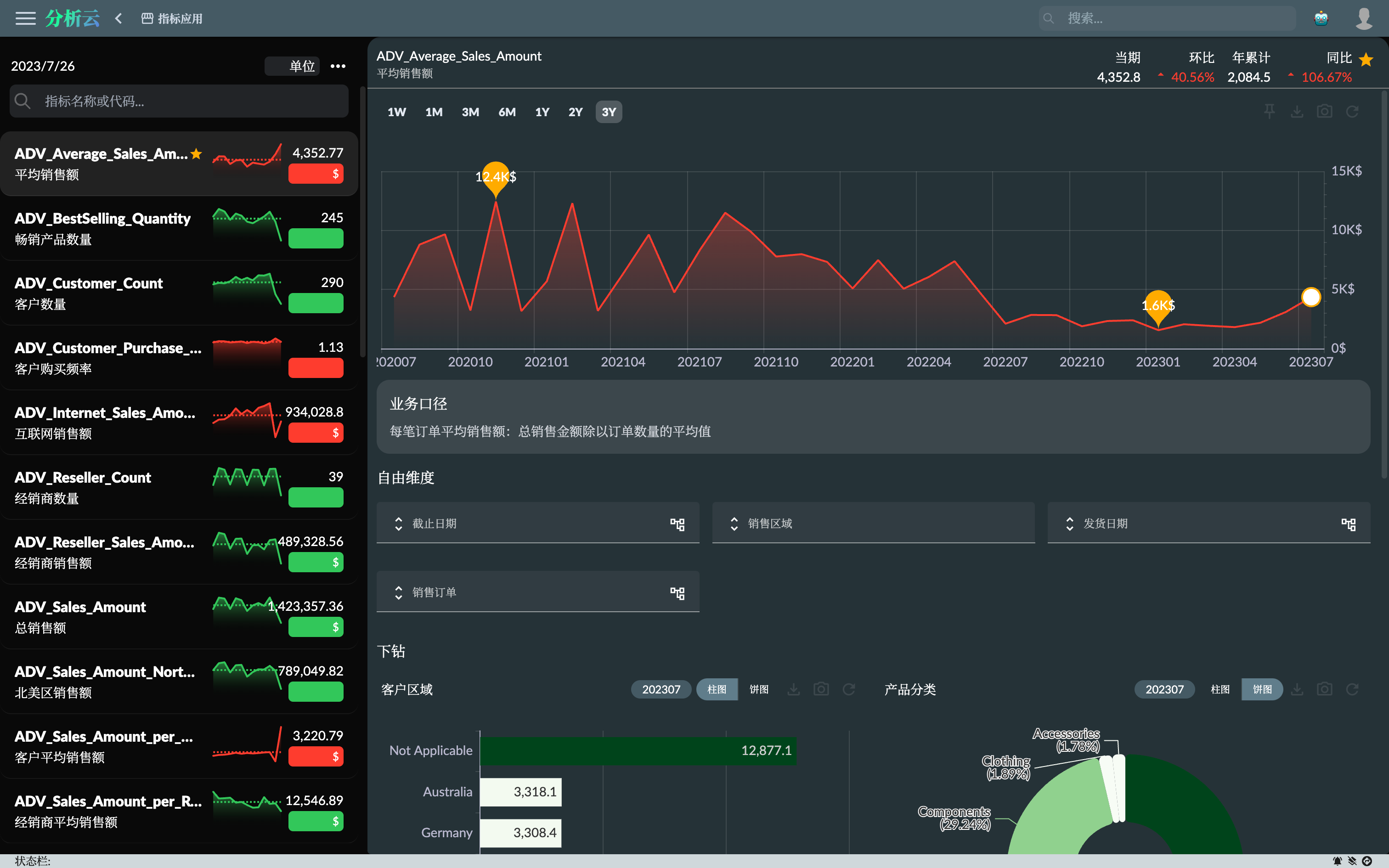1389x868 pixels.
Task: Click the robot assistant icon near search
Action: coord(1321,18)
